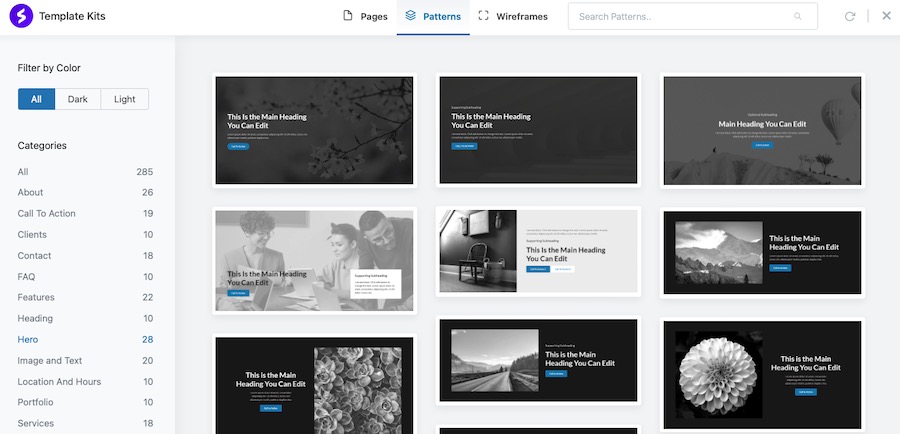Open the Pages tab

365,17
